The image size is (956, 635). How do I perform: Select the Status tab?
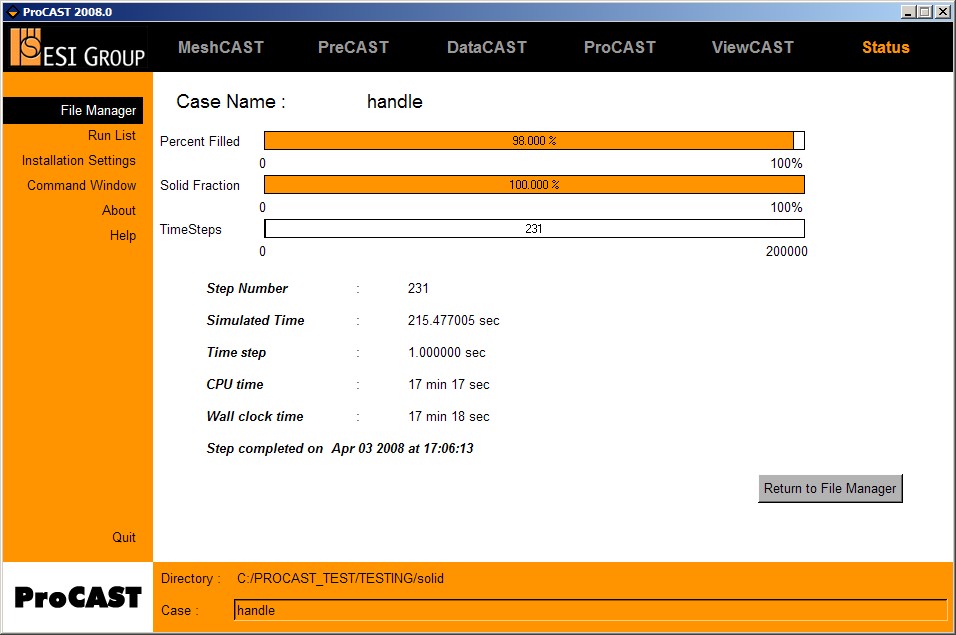[885, 48]
